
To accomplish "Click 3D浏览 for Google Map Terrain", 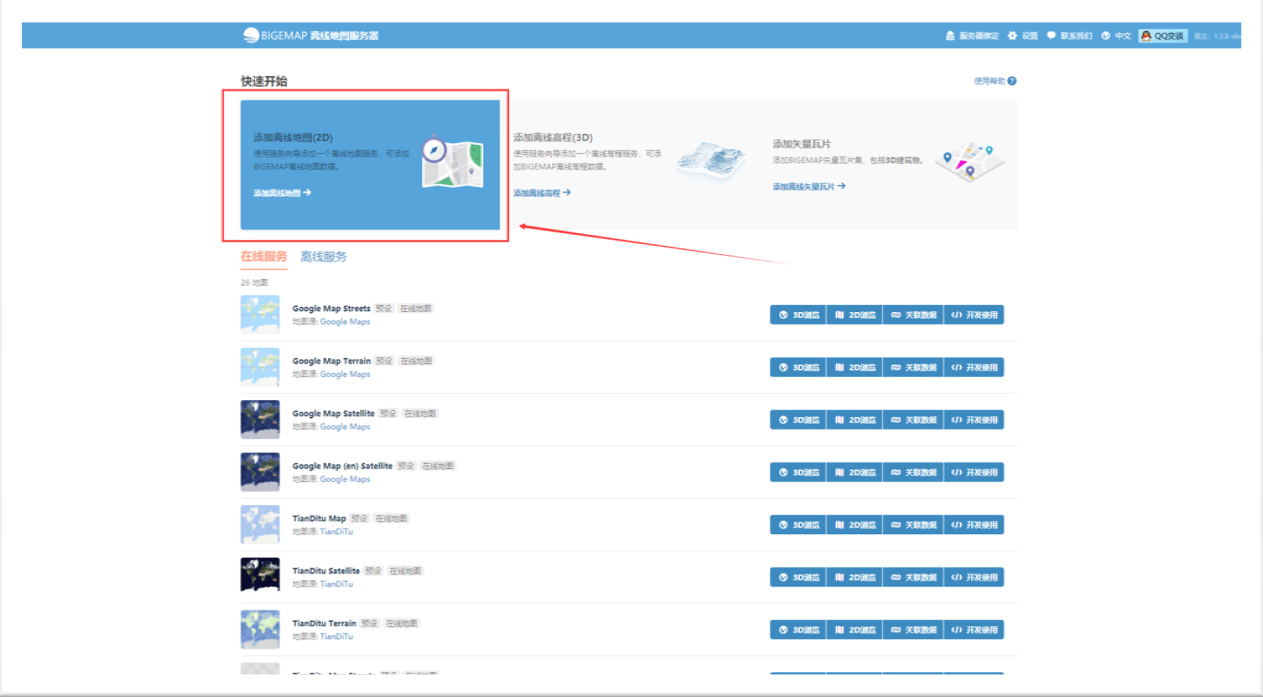I will pos(798,367).
